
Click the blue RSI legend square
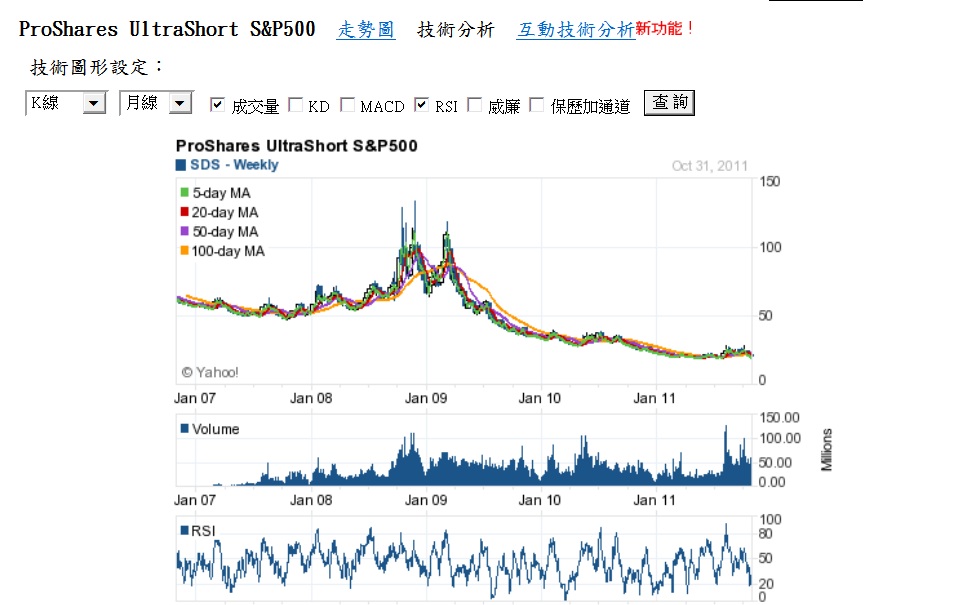[184, 530]
